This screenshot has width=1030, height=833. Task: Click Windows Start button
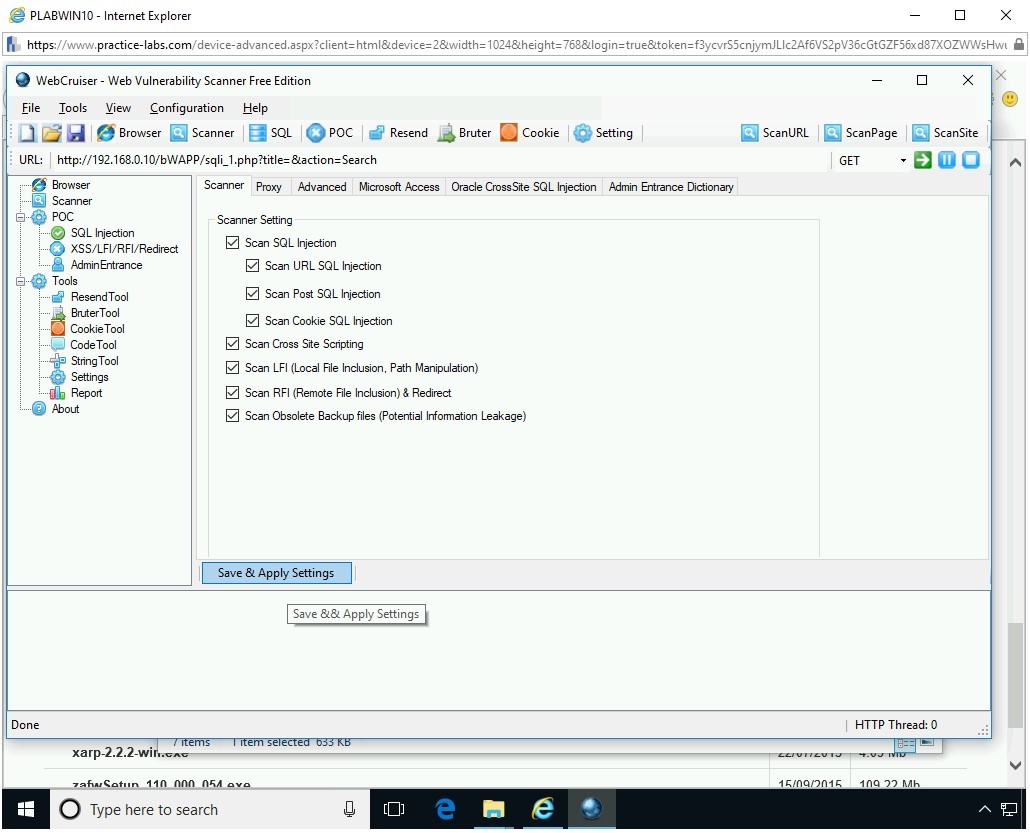26,810
